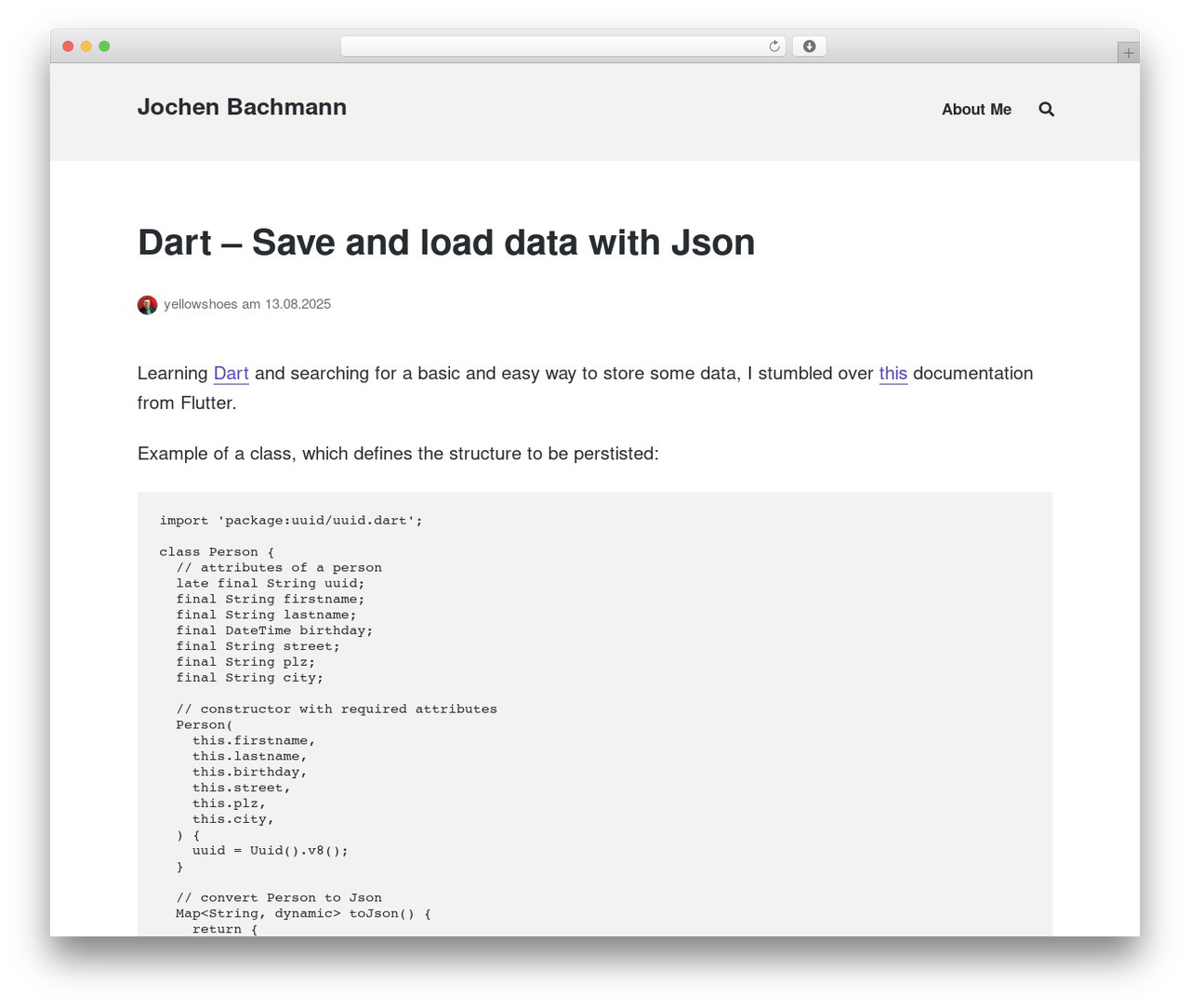This screenshot has height=1008, width=1190.
Task: Open the 'this' documentation link
Action: 892,374
